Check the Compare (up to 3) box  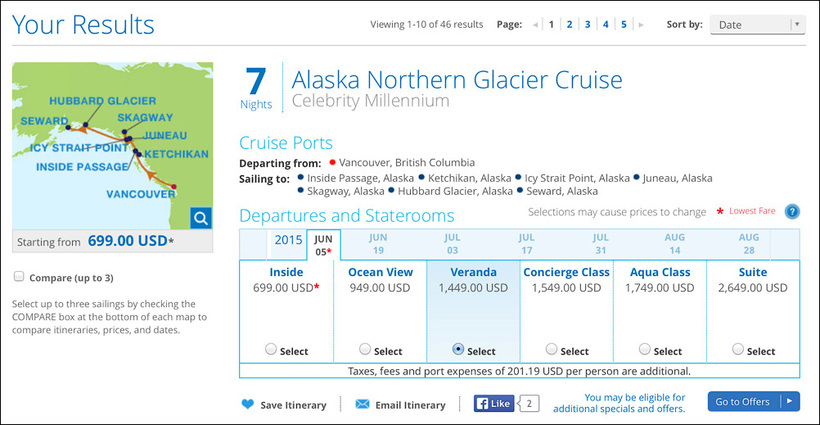click(x=19, y=277)
